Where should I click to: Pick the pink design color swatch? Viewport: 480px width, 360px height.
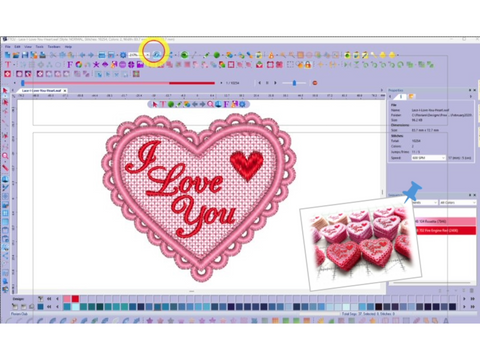[67, 298]
